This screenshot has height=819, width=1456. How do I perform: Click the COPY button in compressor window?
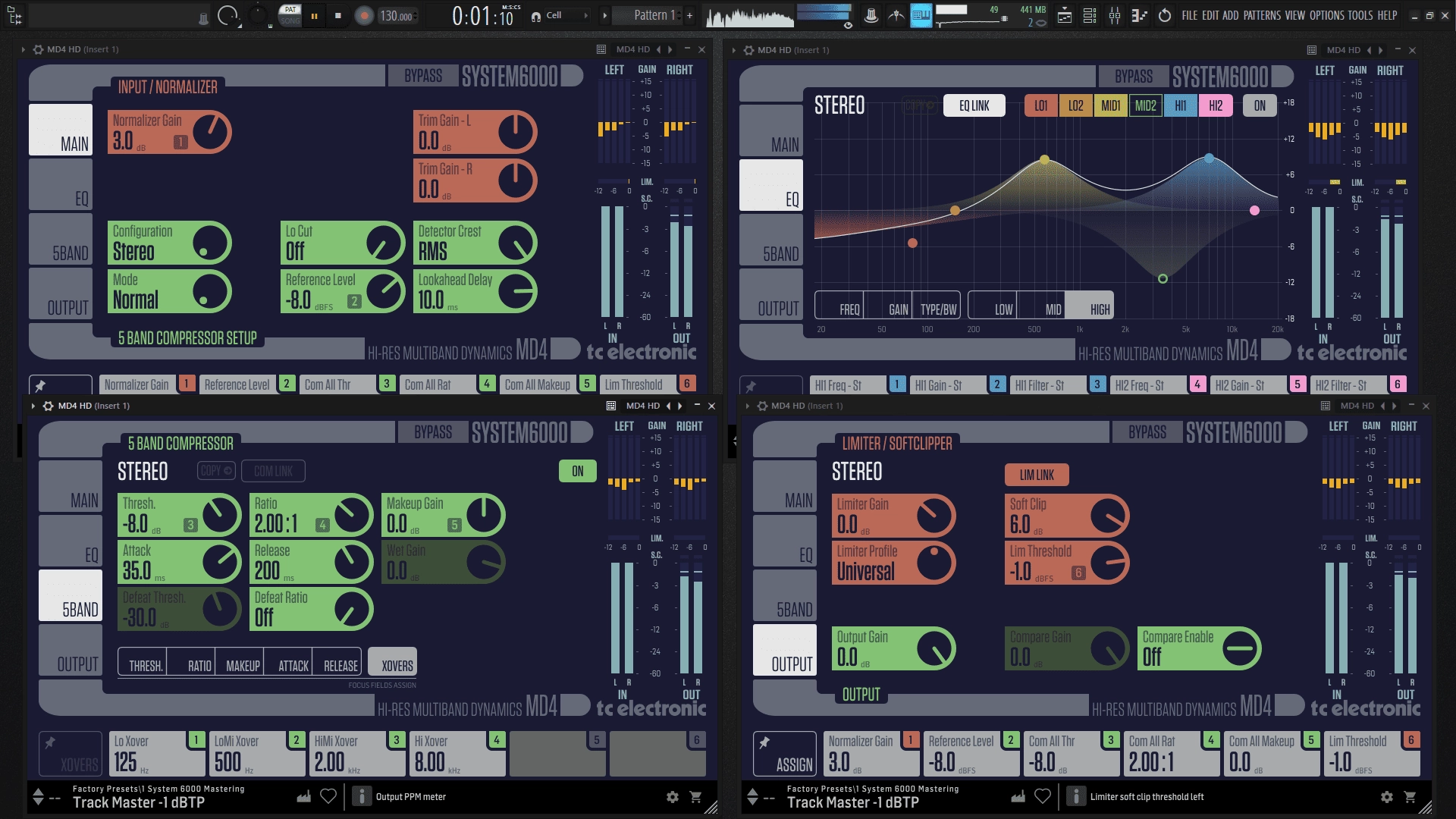[216, 471]
